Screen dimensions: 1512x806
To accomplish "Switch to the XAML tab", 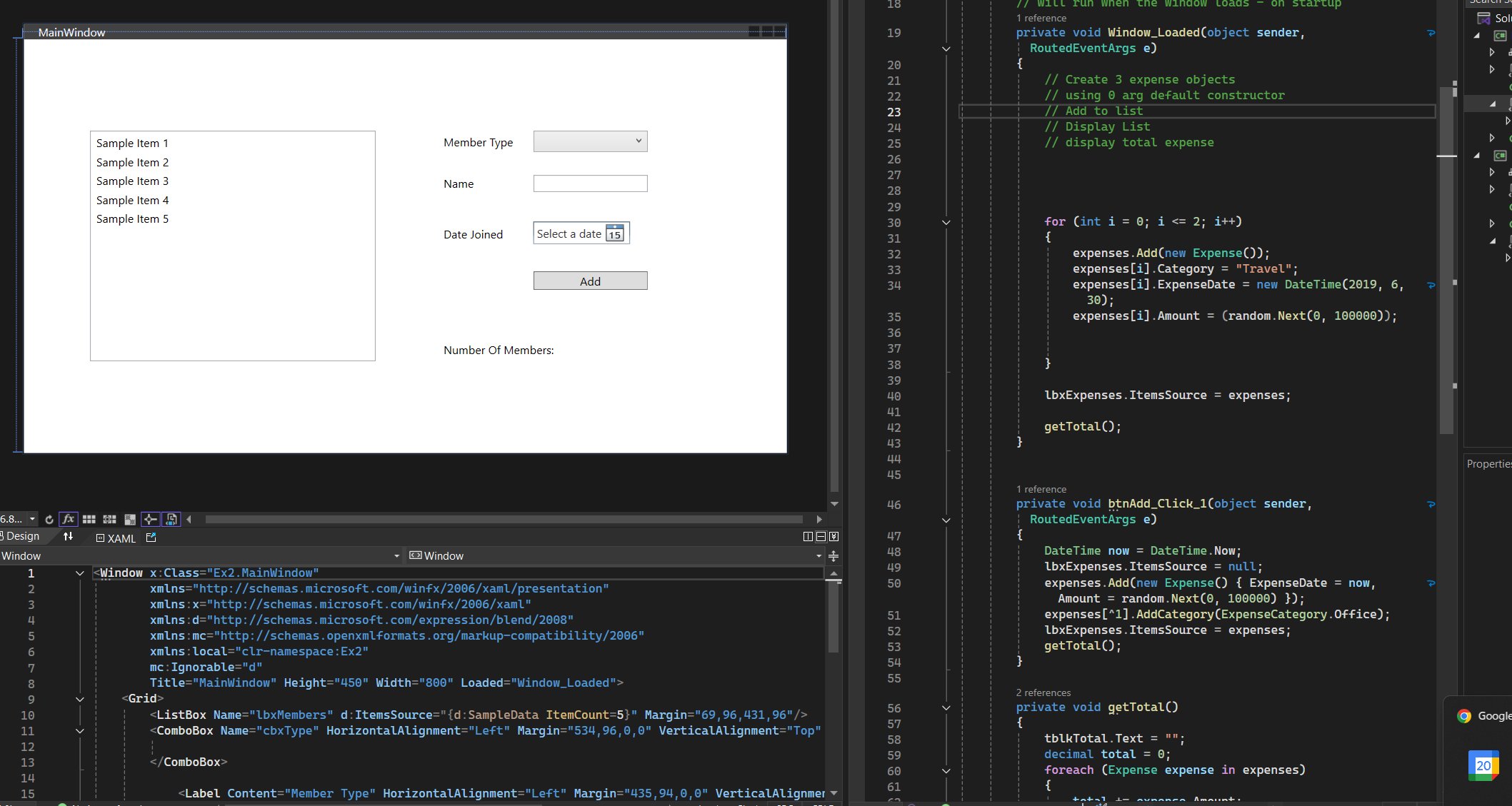I will [121, 538].
